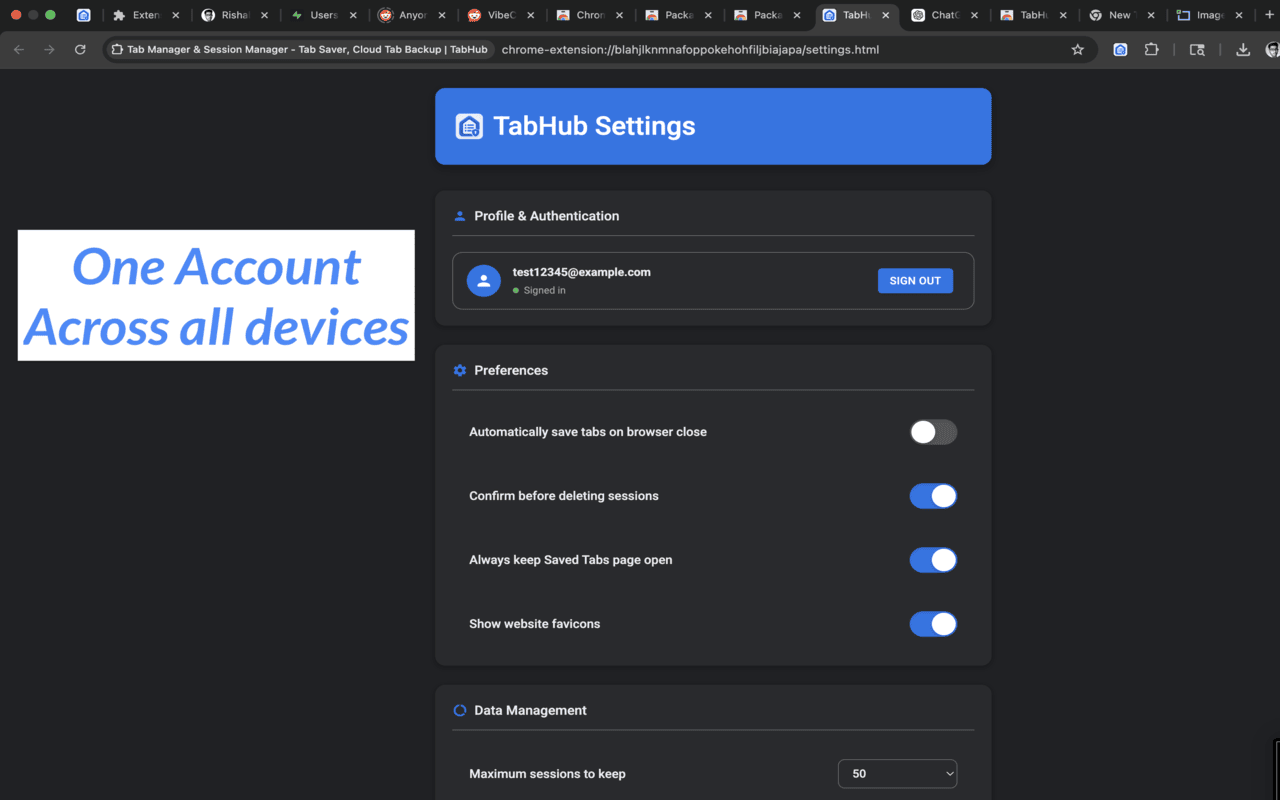
Task: Click the TabHub logo in settings header
Action: click(x=469, y=126)
